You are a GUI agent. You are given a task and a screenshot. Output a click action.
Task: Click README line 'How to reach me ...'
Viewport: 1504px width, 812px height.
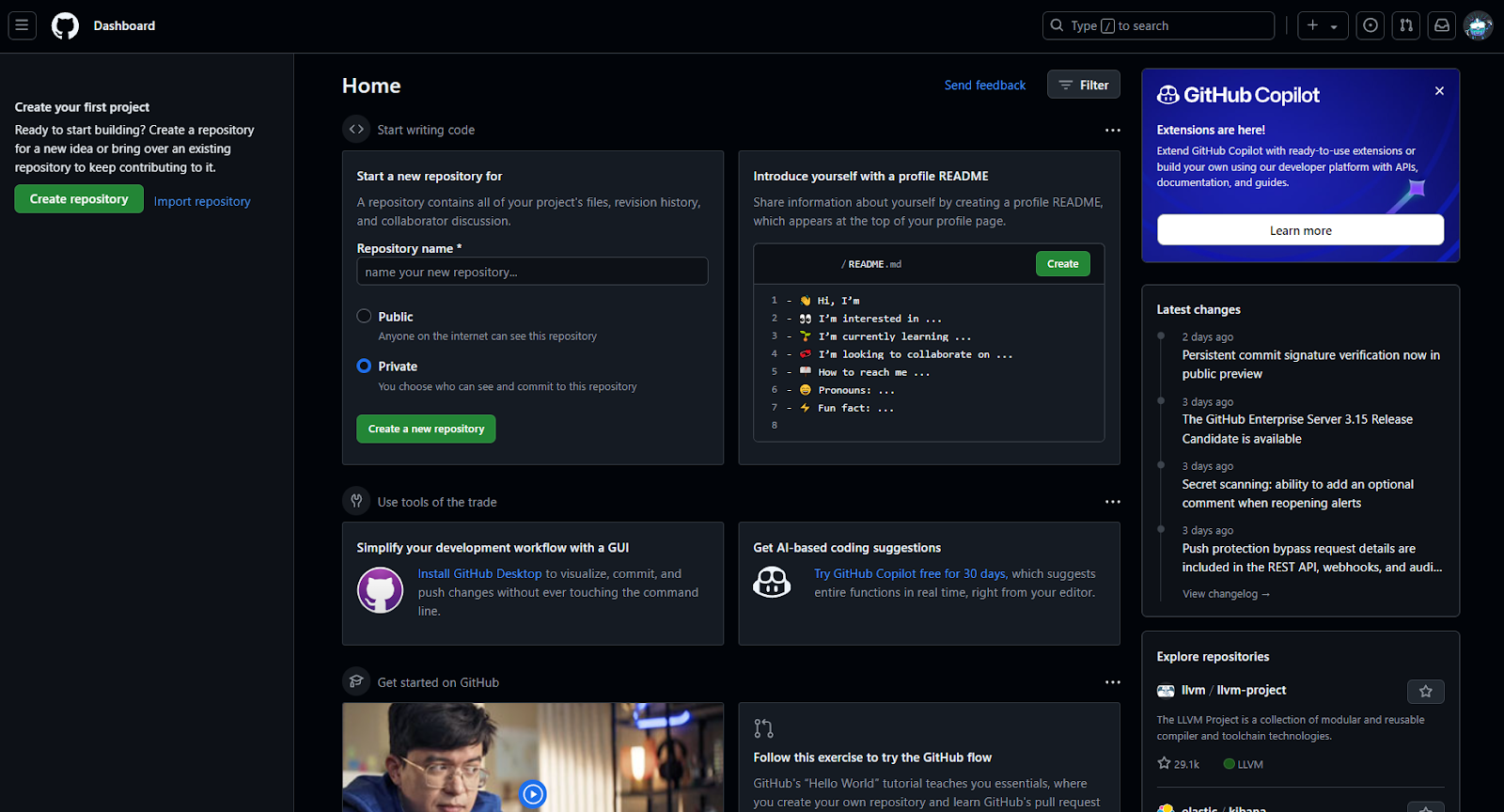coord(874,372)
